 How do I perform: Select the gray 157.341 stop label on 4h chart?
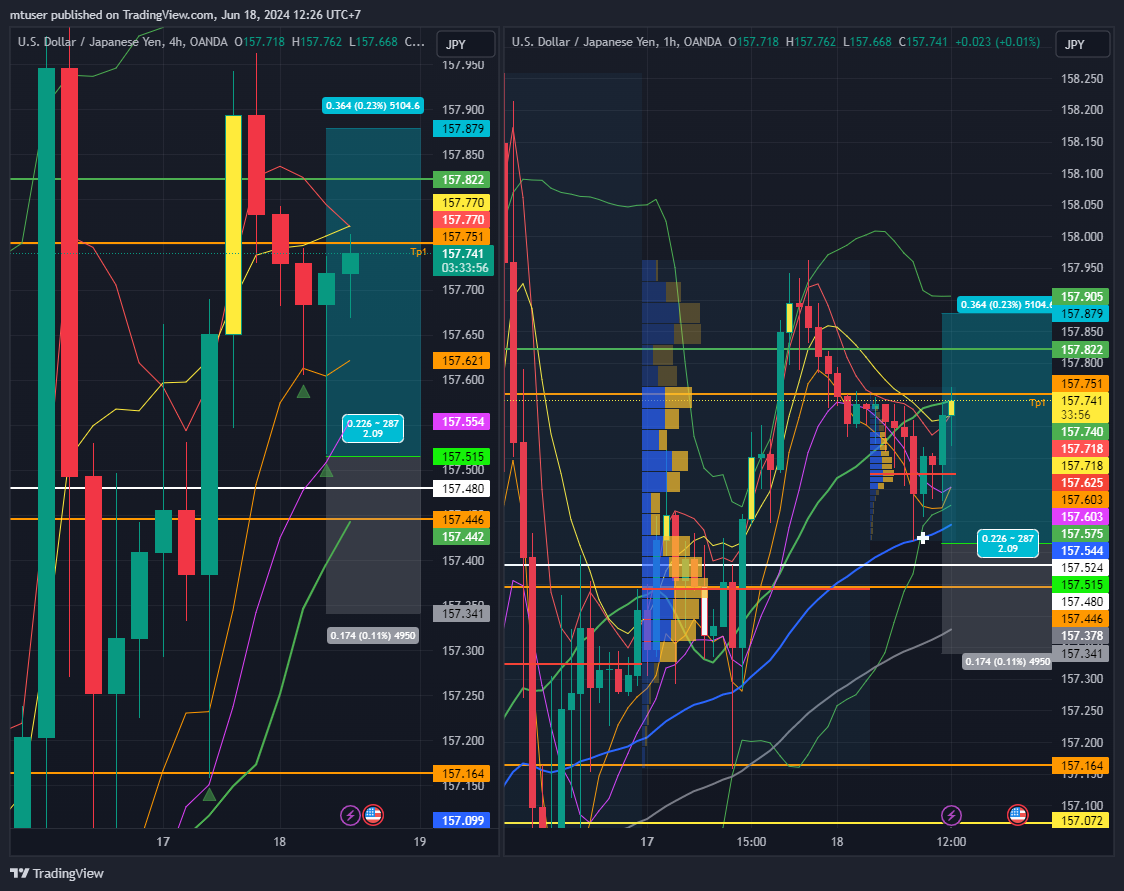462,614
